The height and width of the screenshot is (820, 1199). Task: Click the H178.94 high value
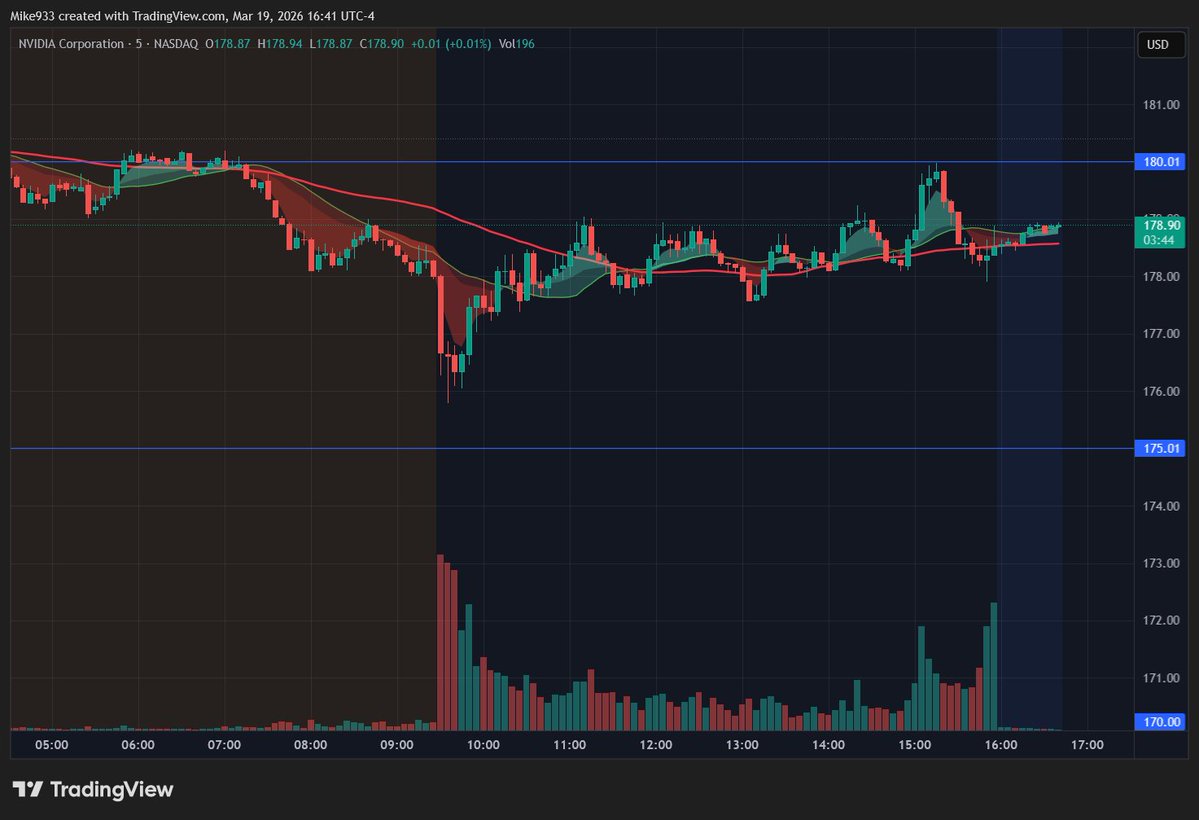click(x=280, y=44)
